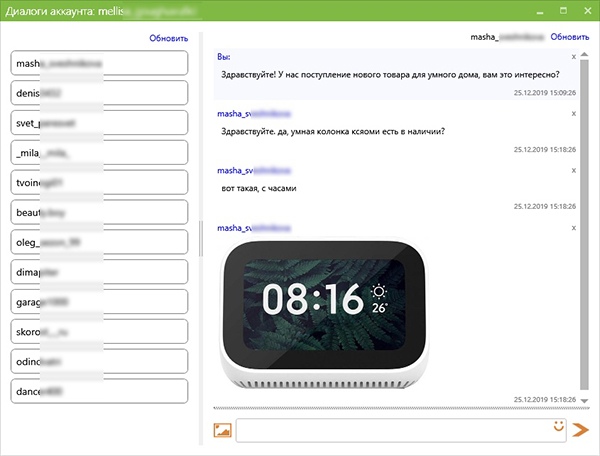Open the '_mila_' dialog entry

[99, 152]
